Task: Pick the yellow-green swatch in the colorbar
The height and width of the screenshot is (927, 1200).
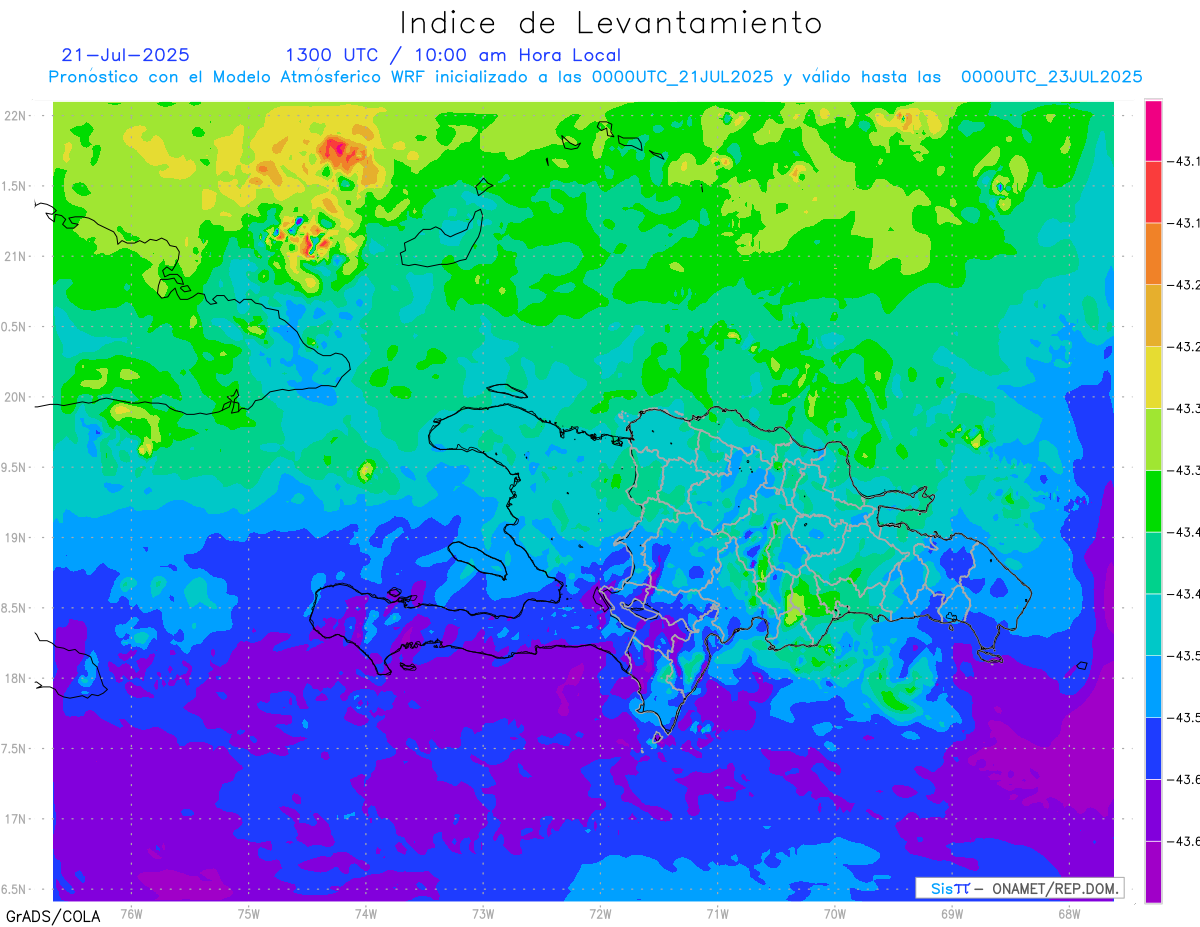Action: 1153,440
